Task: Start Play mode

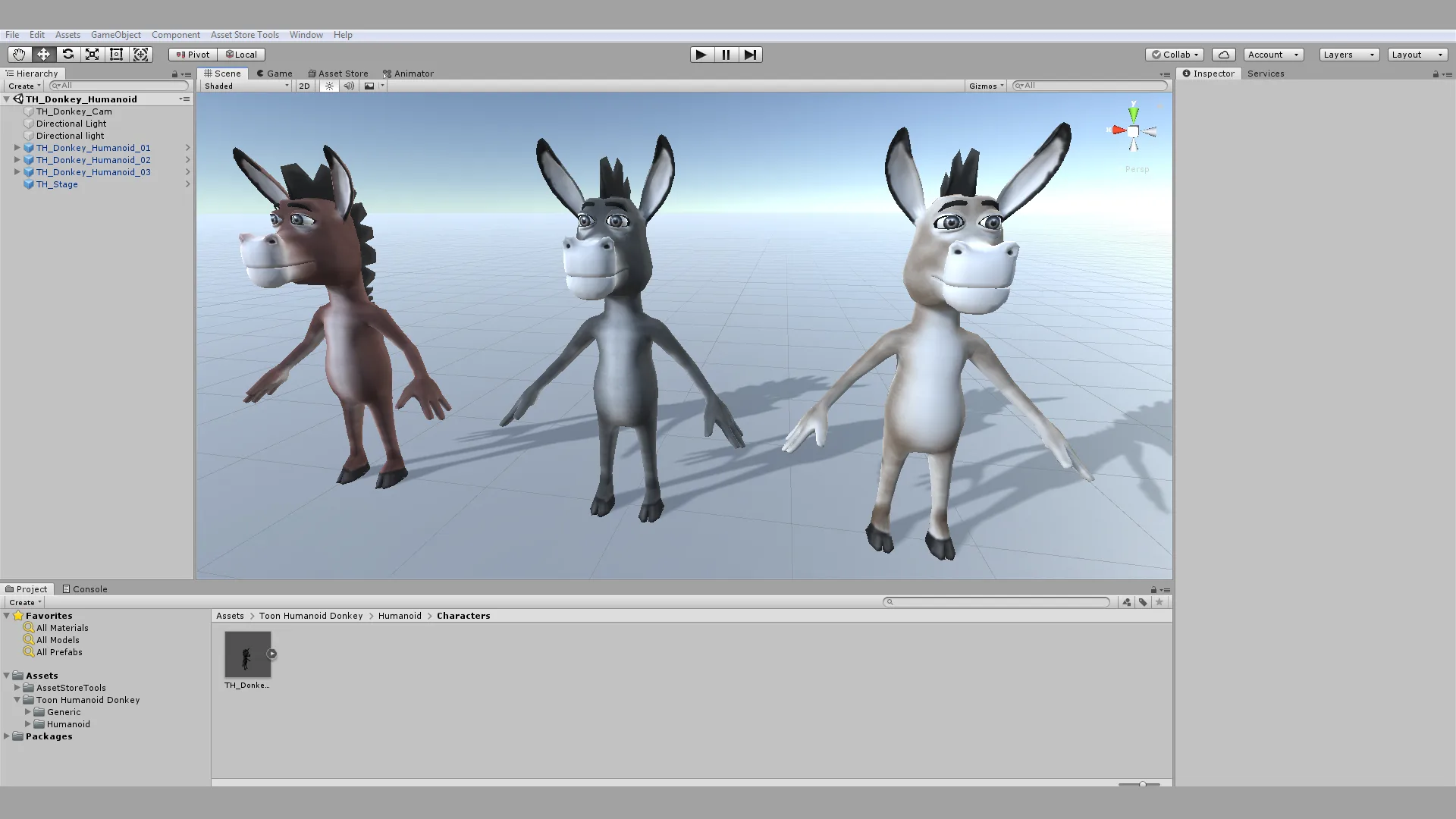Action: pyautogui.click(x=701, y=55)
